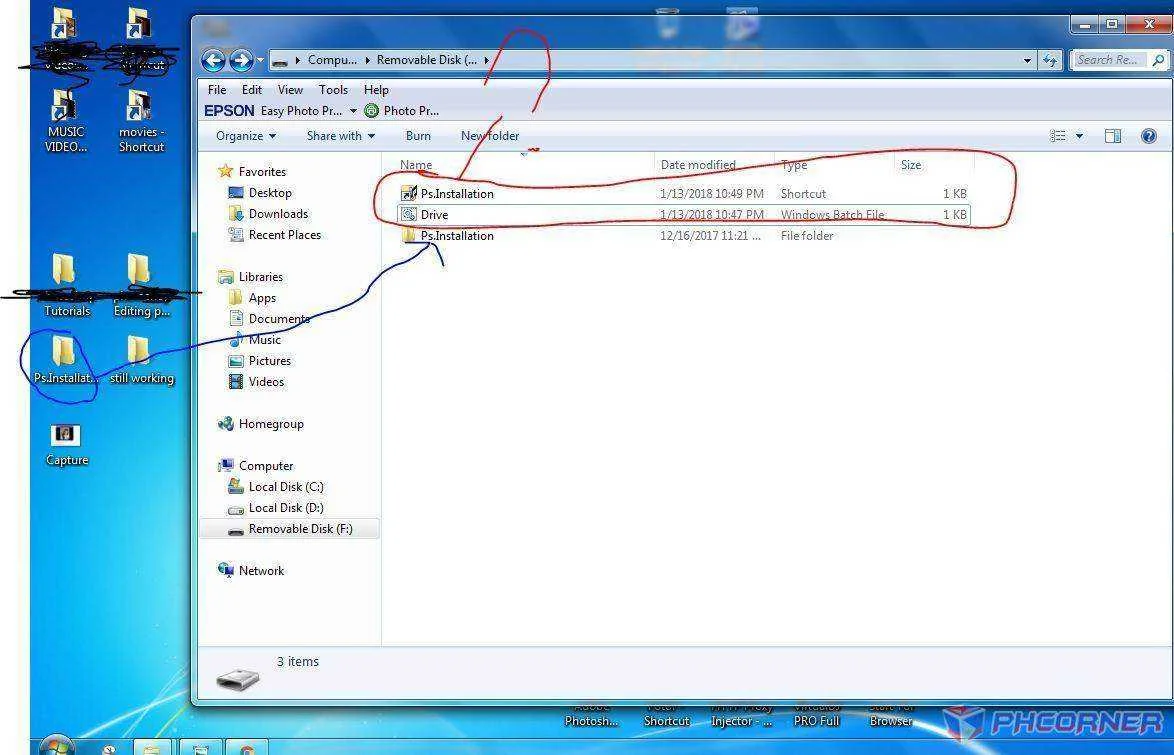Select Tutorials desktop folder
The image size is (1174, 755).
coord(66,286)
